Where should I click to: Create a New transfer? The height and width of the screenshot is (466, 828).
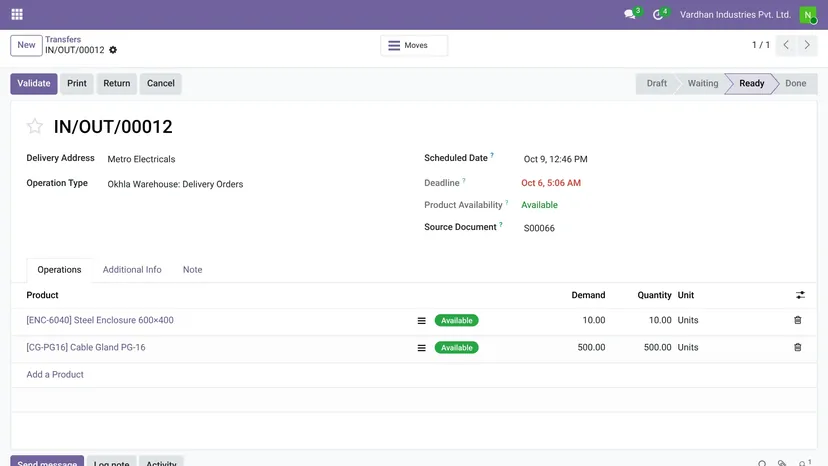click(x=26, y=45)
